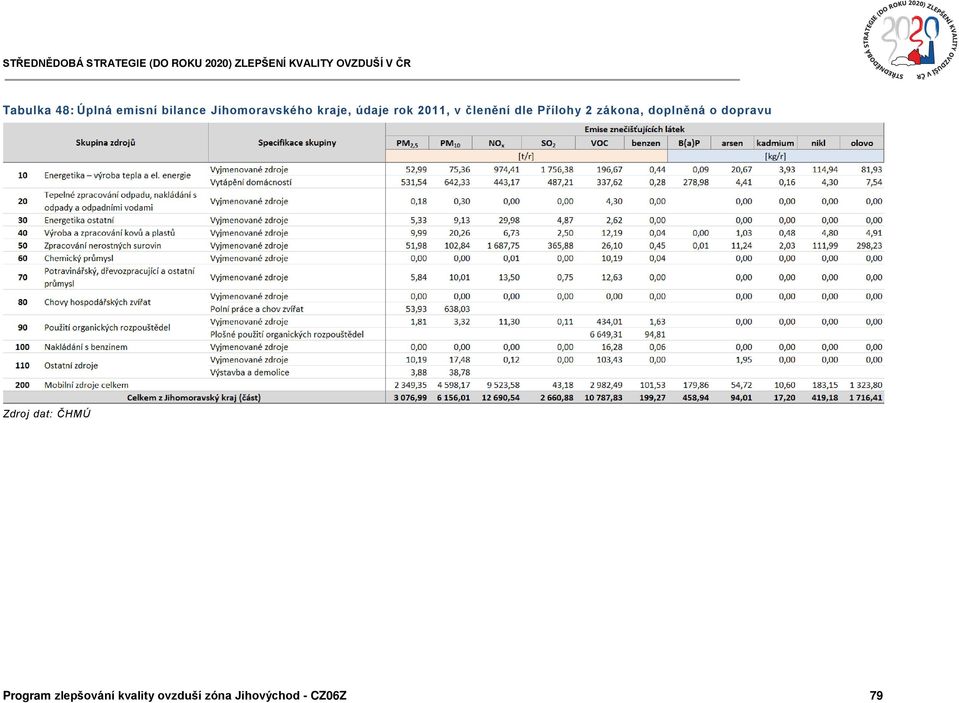Screen dimensions: 959x703
Task: Select row label 'Mobilní zdroje celkem'
Action: tap(86, 385)
